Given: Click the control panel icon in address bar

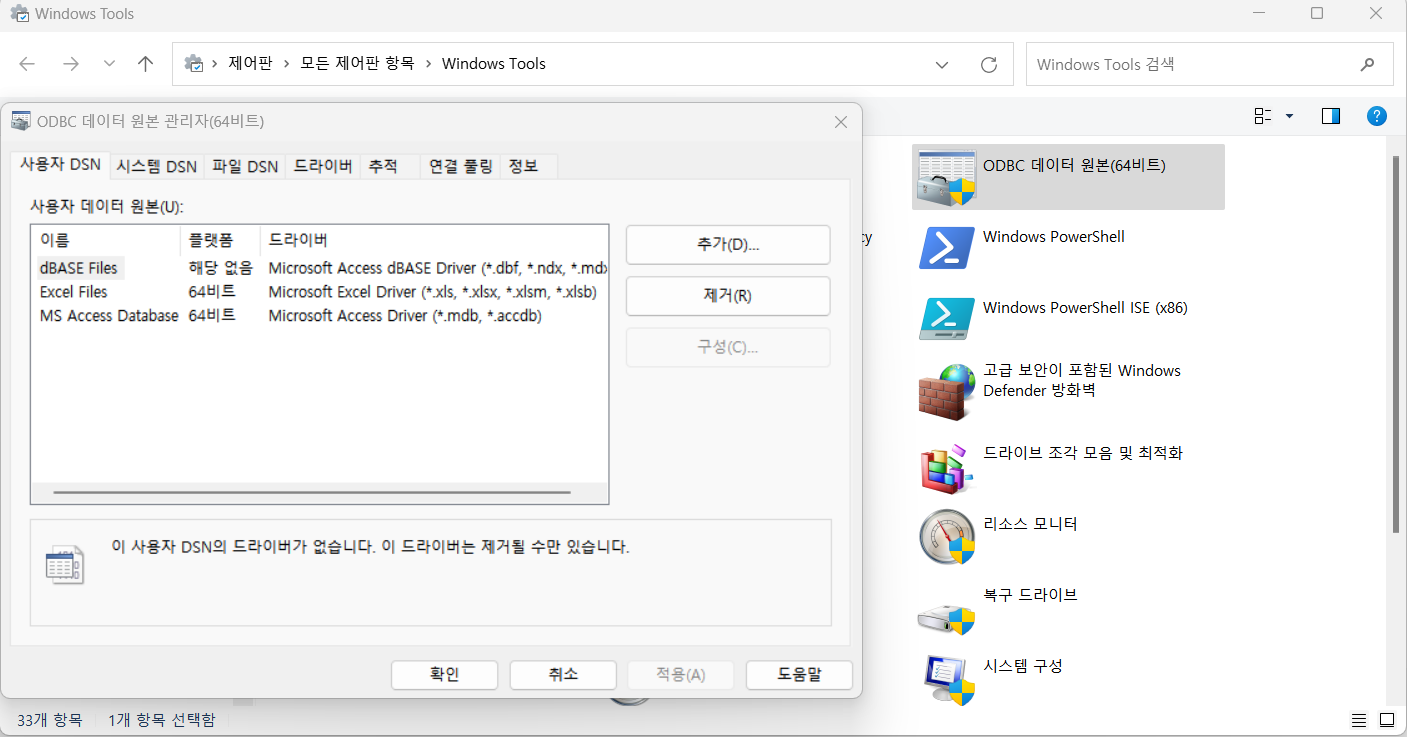Looking at the screenshot, I should click(194, 64).
